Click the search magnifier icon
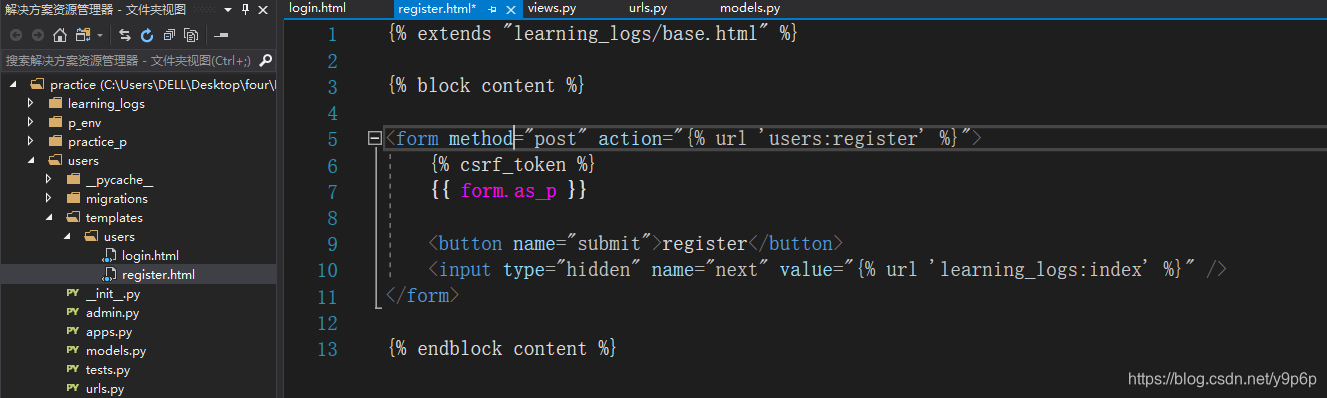Viewport: 1327px width, 398px height. pyautogui.click(x=265, y=60)
